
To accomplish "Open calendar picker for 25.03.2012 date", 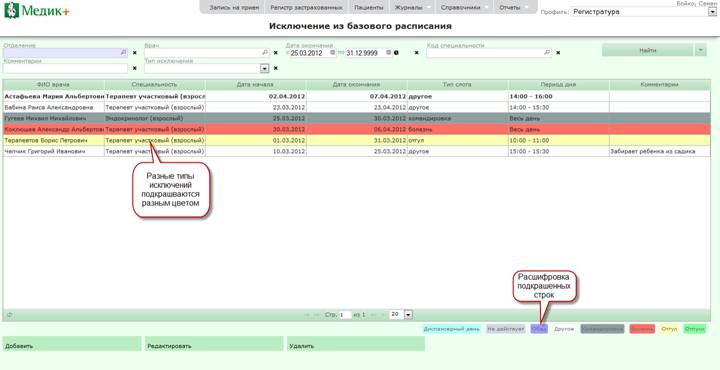I will tap(333, 53).
